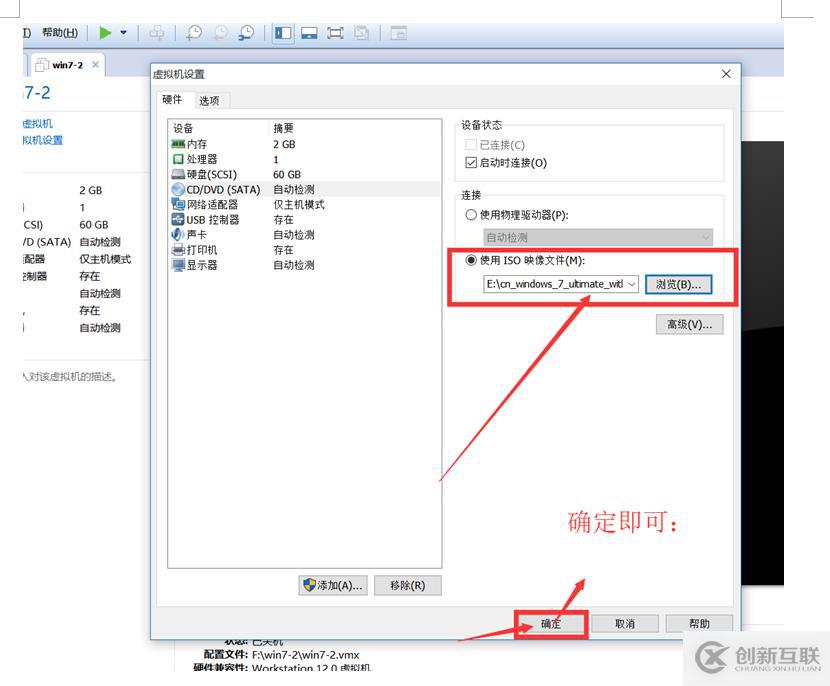
Task: Select the USB 控制器 device icon
Action: coord(178,219)
